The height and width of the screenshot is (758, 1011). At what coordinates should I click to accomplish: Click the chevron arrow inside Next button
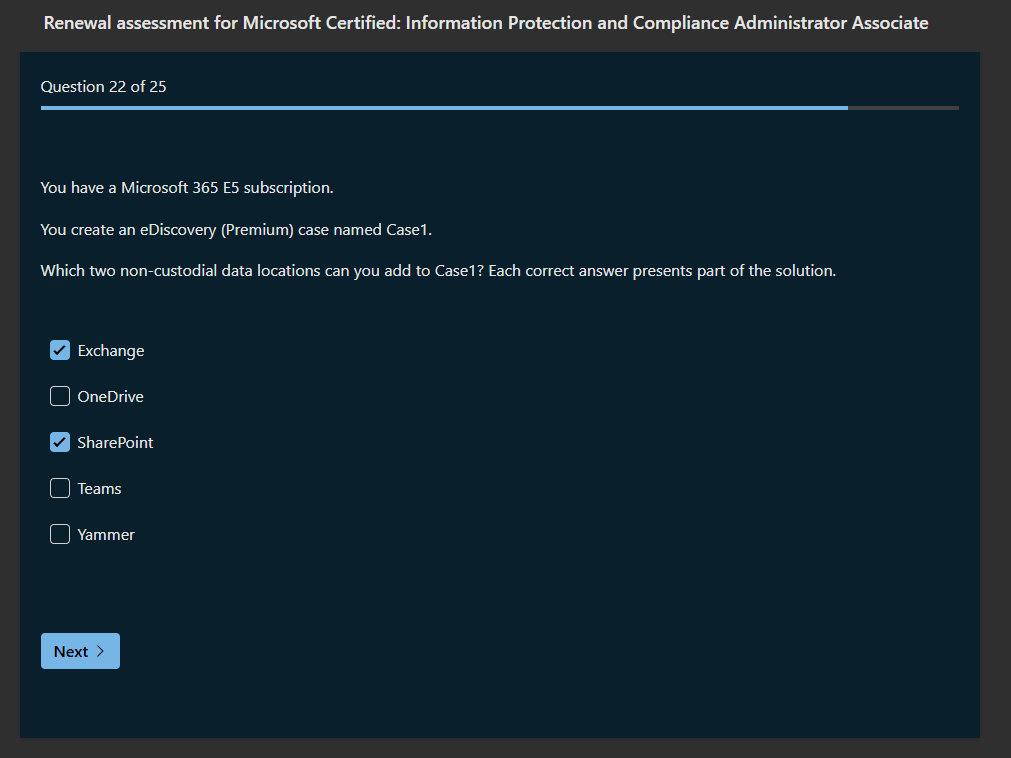pyautogui.click(x=100, y=651)
